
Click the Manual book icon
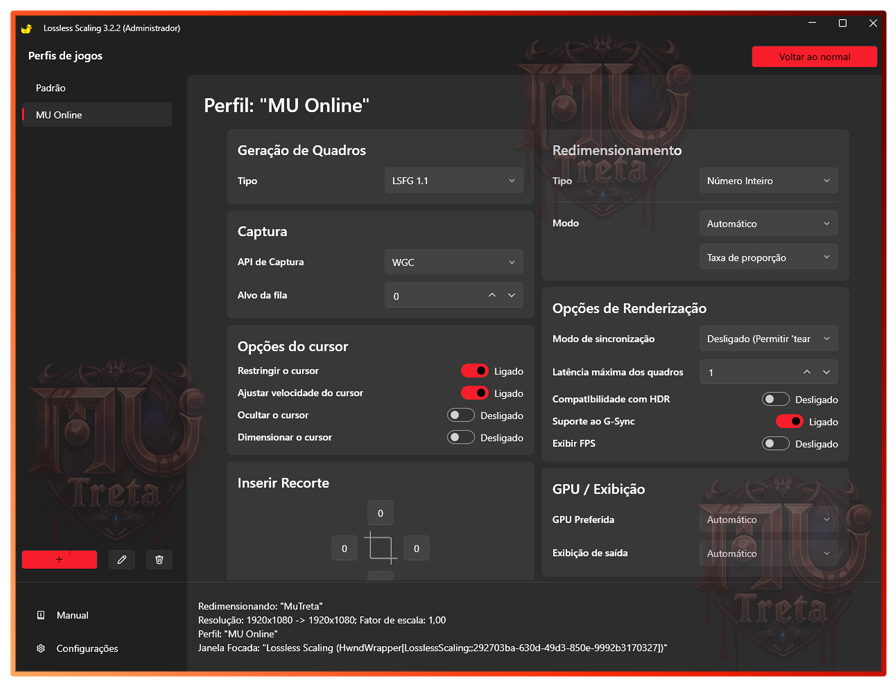pos(41,615)
